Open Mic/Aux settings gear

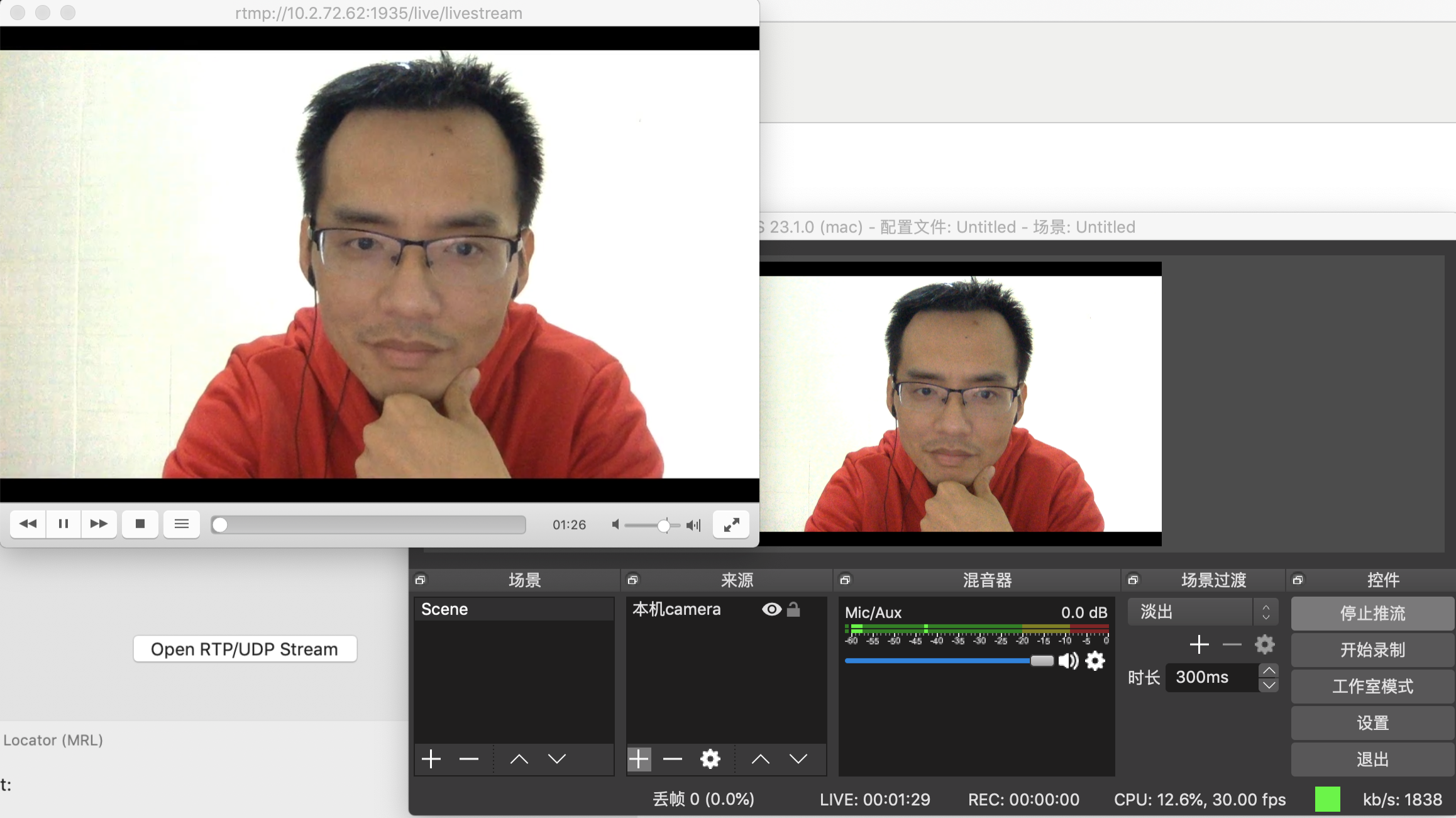1095,661
